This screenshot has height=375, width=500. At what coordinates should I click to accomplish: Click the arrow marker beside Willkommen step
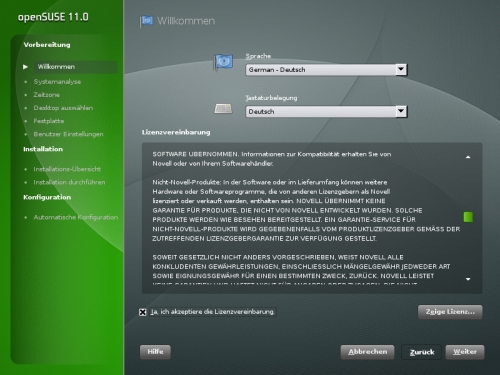click(25, 67)
